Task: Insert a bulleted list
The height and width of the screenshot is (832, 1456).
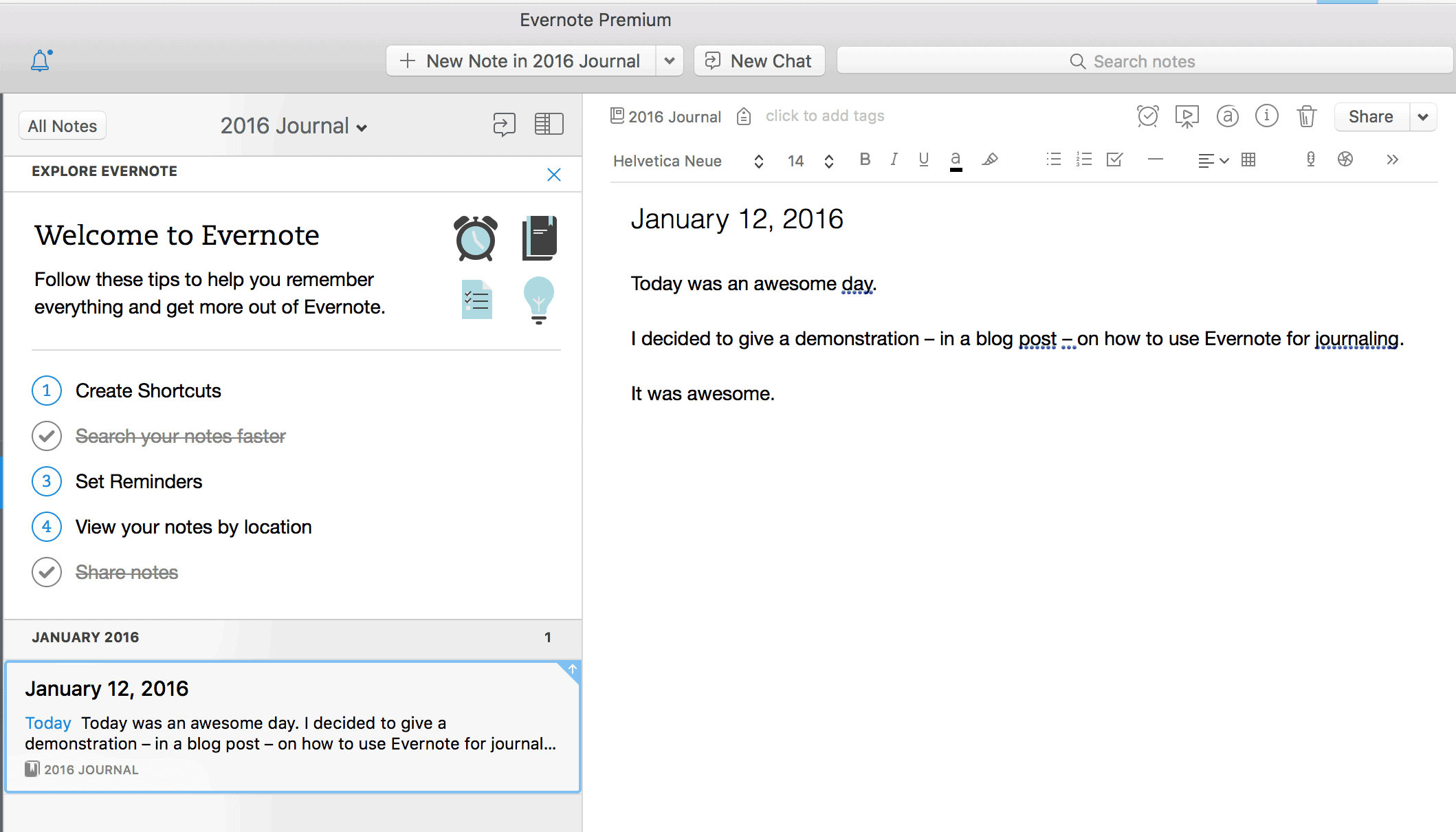Action: pyautogui.click(x=1054, y=160)
